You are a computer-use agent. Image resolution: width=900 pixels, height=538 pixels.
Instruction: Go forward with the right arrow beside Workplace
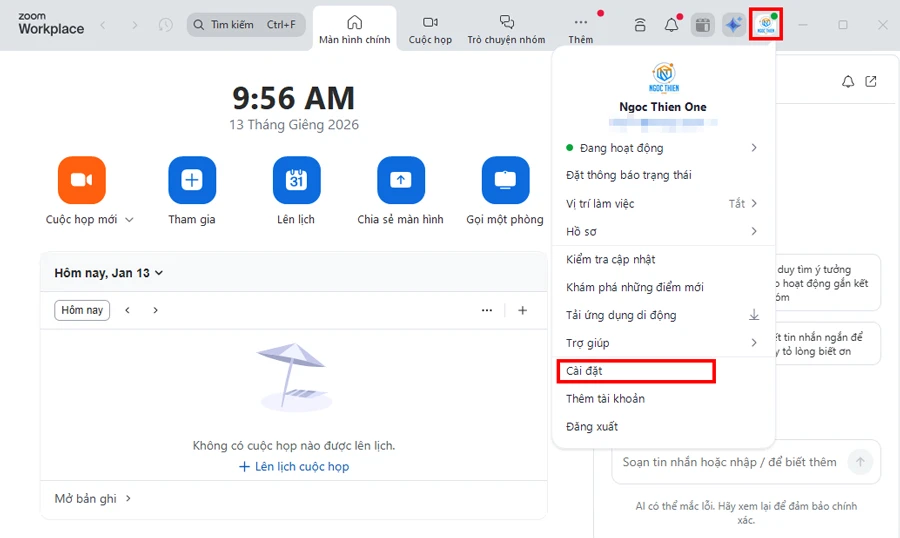point(135,25)
